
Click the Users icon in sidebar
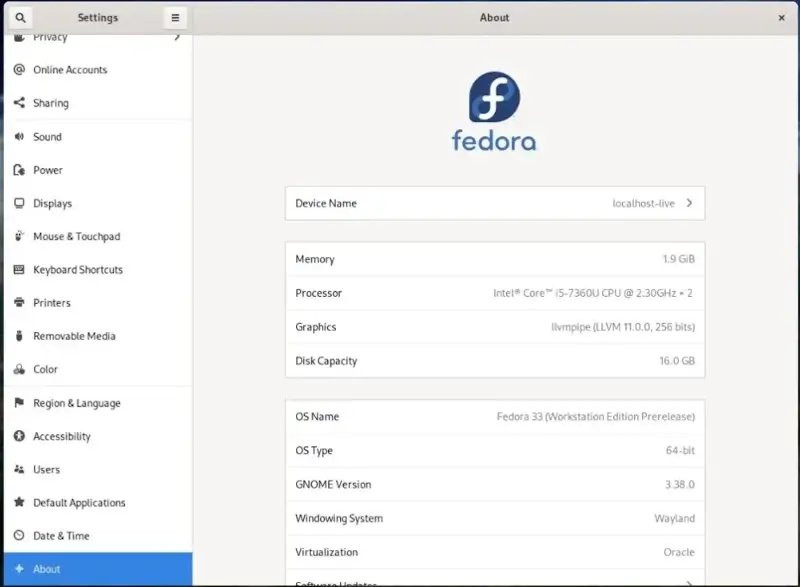(19, 469)
